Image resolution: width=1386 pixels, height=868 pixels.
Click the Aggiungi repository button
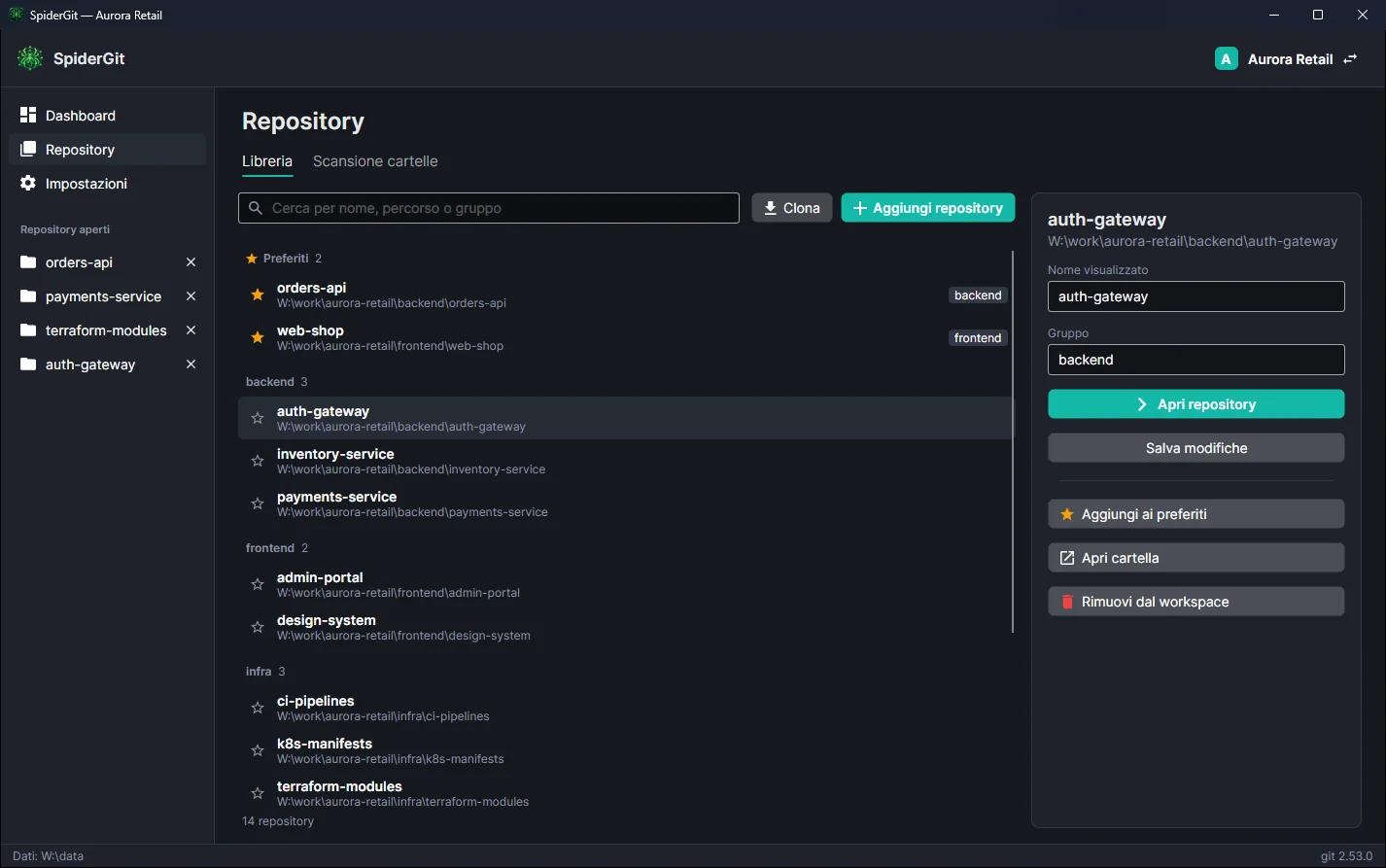[x=928, y=208]
